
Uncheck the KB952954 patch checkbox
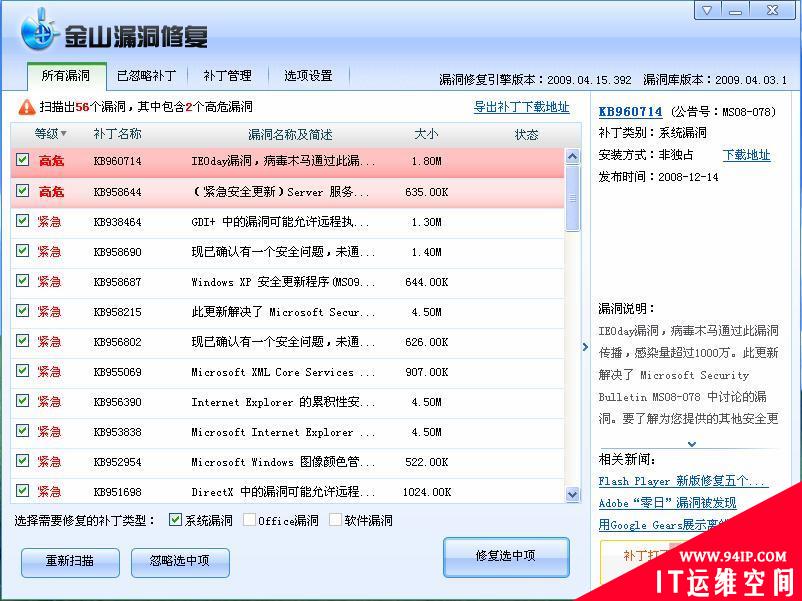point(23,460)
